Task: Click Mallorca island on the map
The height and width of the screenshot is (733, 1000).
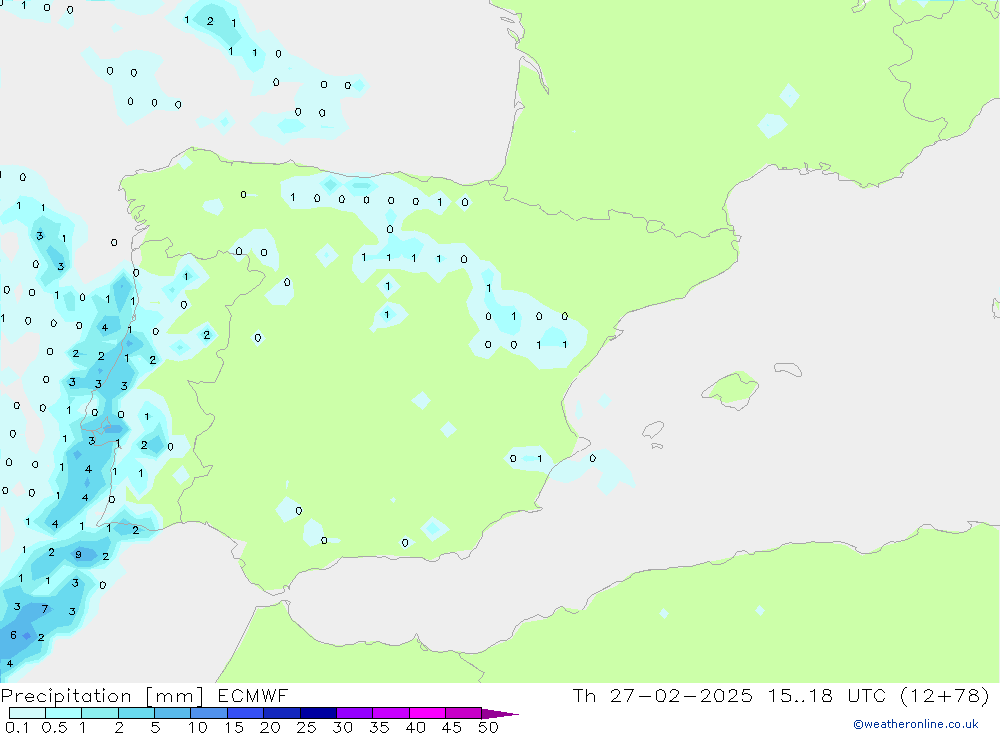Action: coord(732,388)
